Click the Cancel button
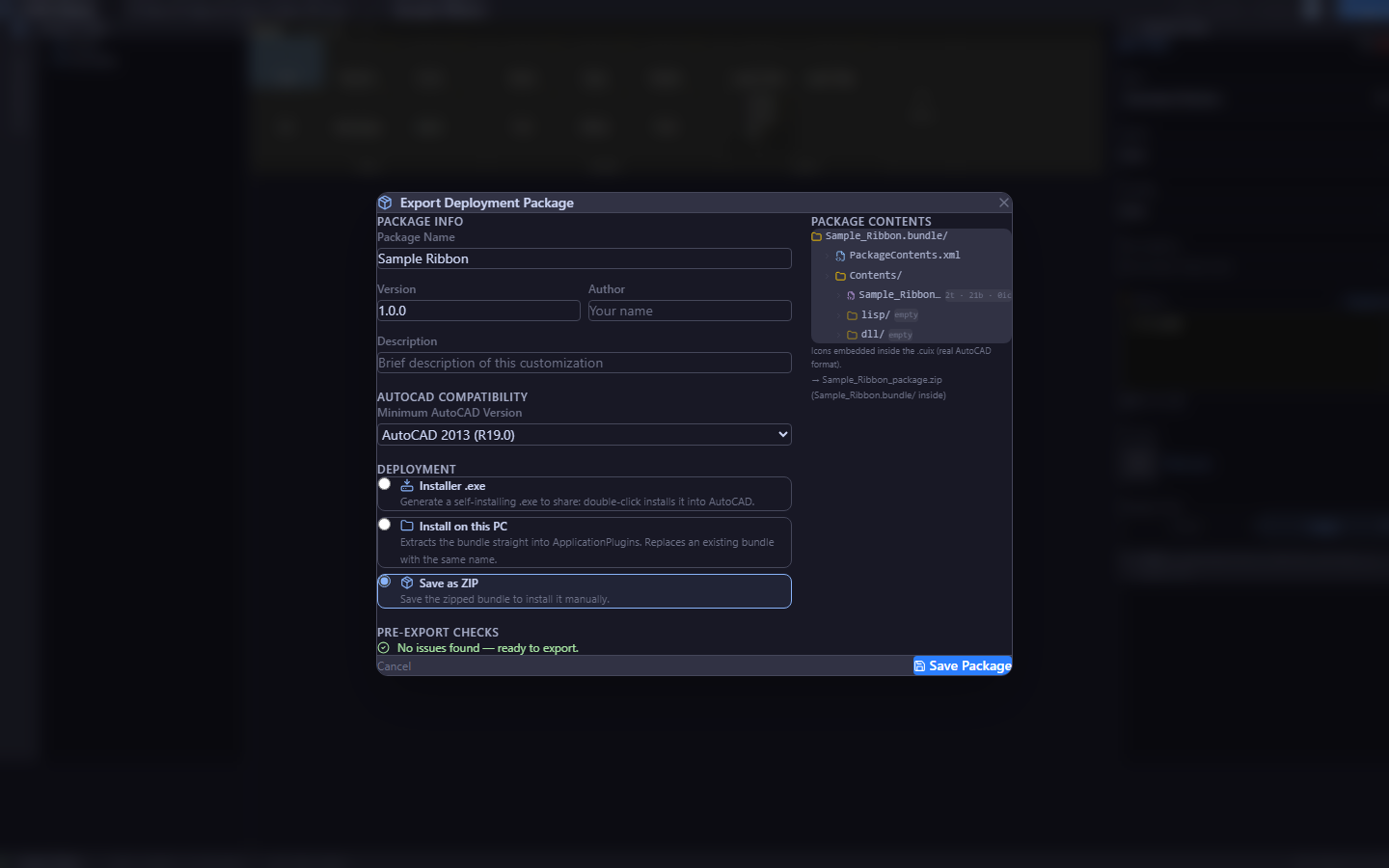1389x868 pixels. tap(395, 666)
